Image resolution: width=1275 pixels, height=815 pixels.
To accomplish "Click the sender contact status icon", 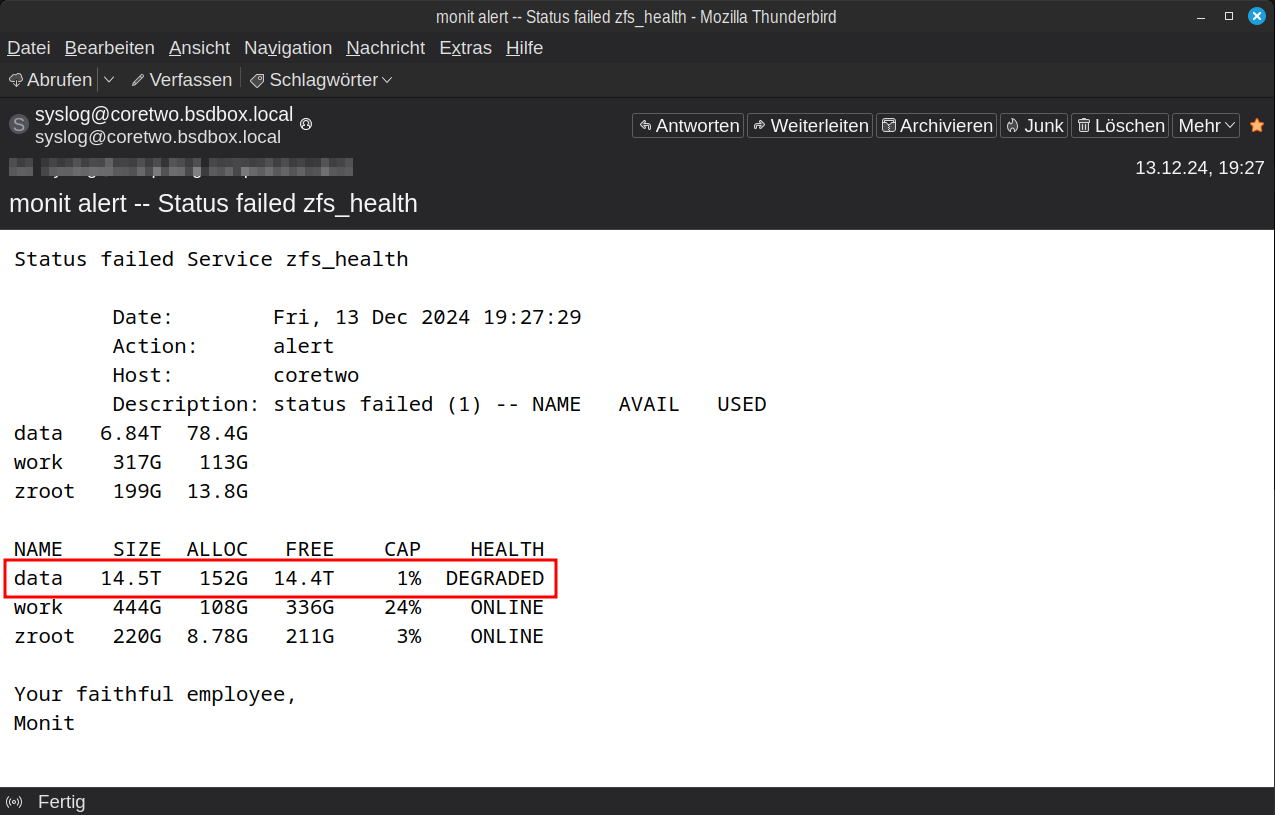I will click(x=306, y=124).
